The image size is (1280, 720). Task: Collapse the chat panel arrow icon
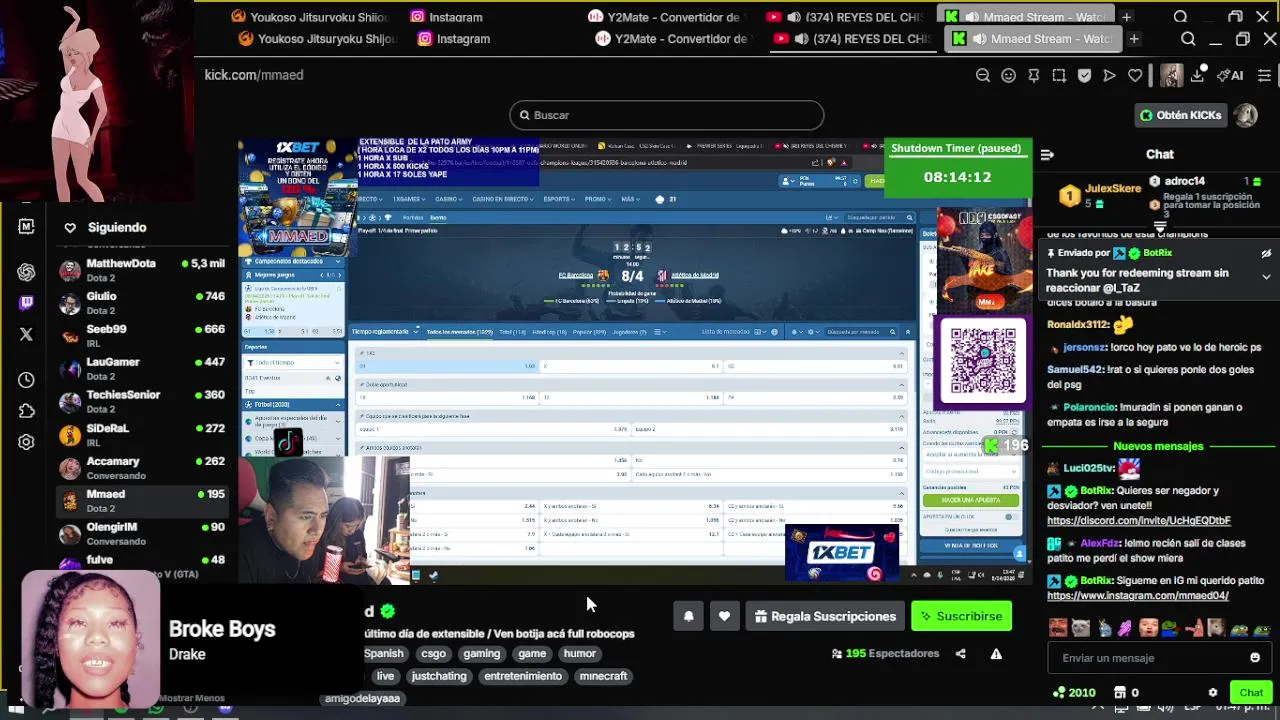pyautogui.click(x=1047, y=154)
